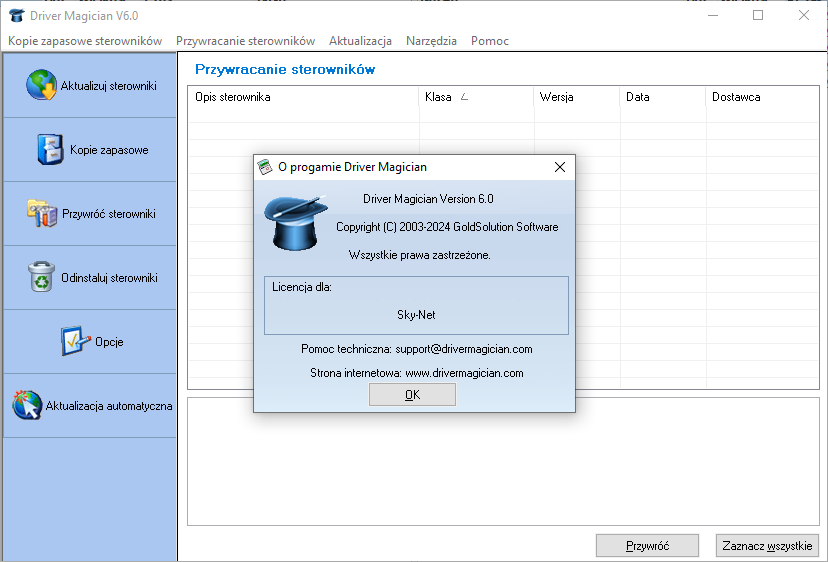Click the Klasa column sort arrow
This screenshot has height=562, width=828.
click(x=464, y=97)
